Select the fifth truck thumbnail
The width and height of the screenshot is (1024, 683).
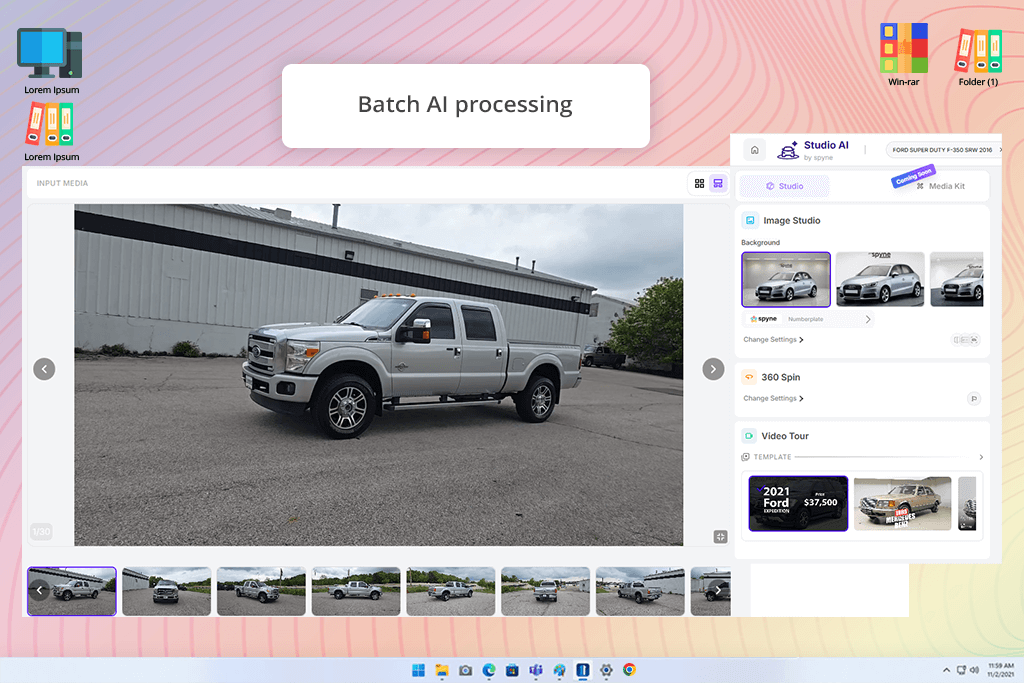click(x=451, y=591)
